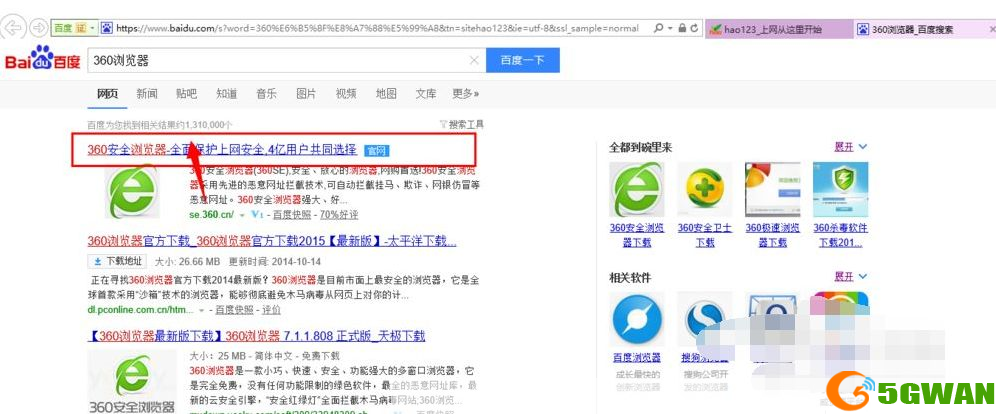Select the 视频 tab
The image size is (996, 414).
346,94
